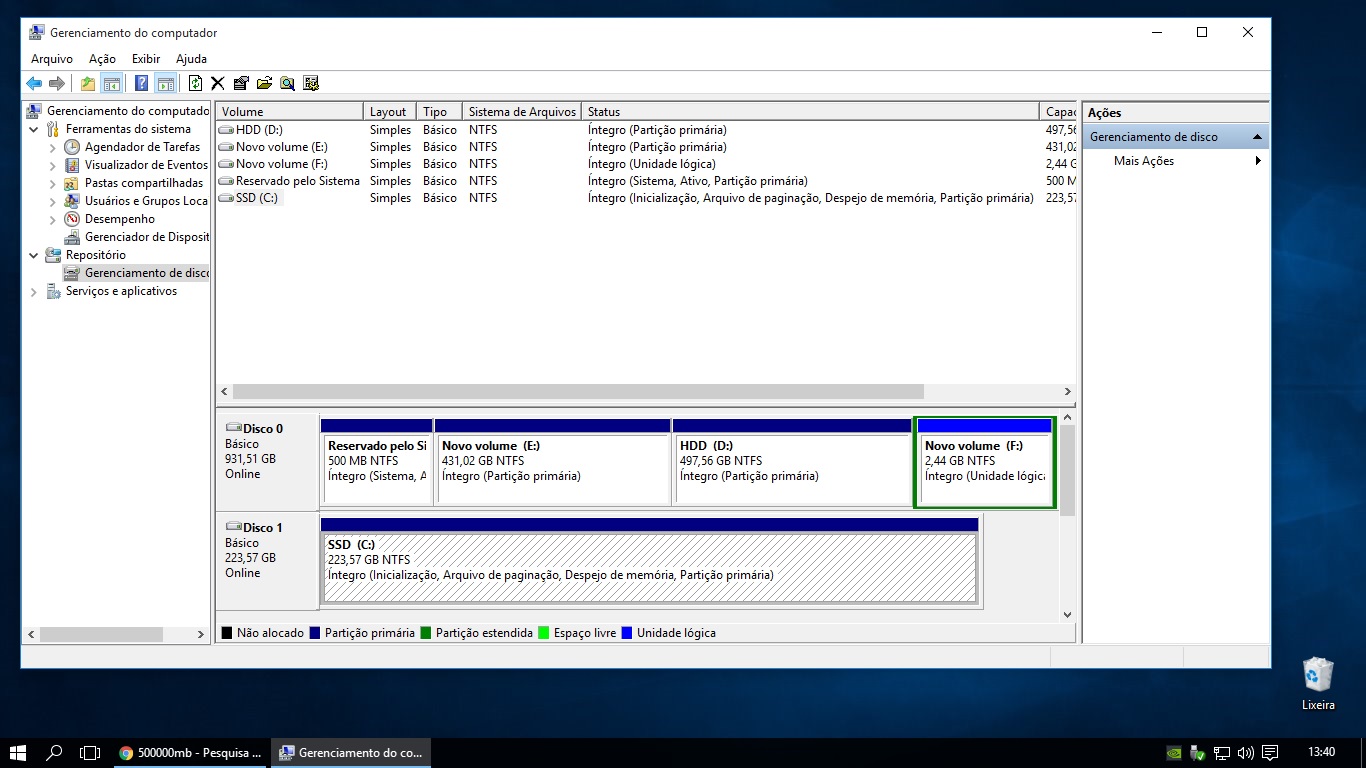Expand the Visualizador de Eventos node arrow
The image size is (1366, 768).
52,165
